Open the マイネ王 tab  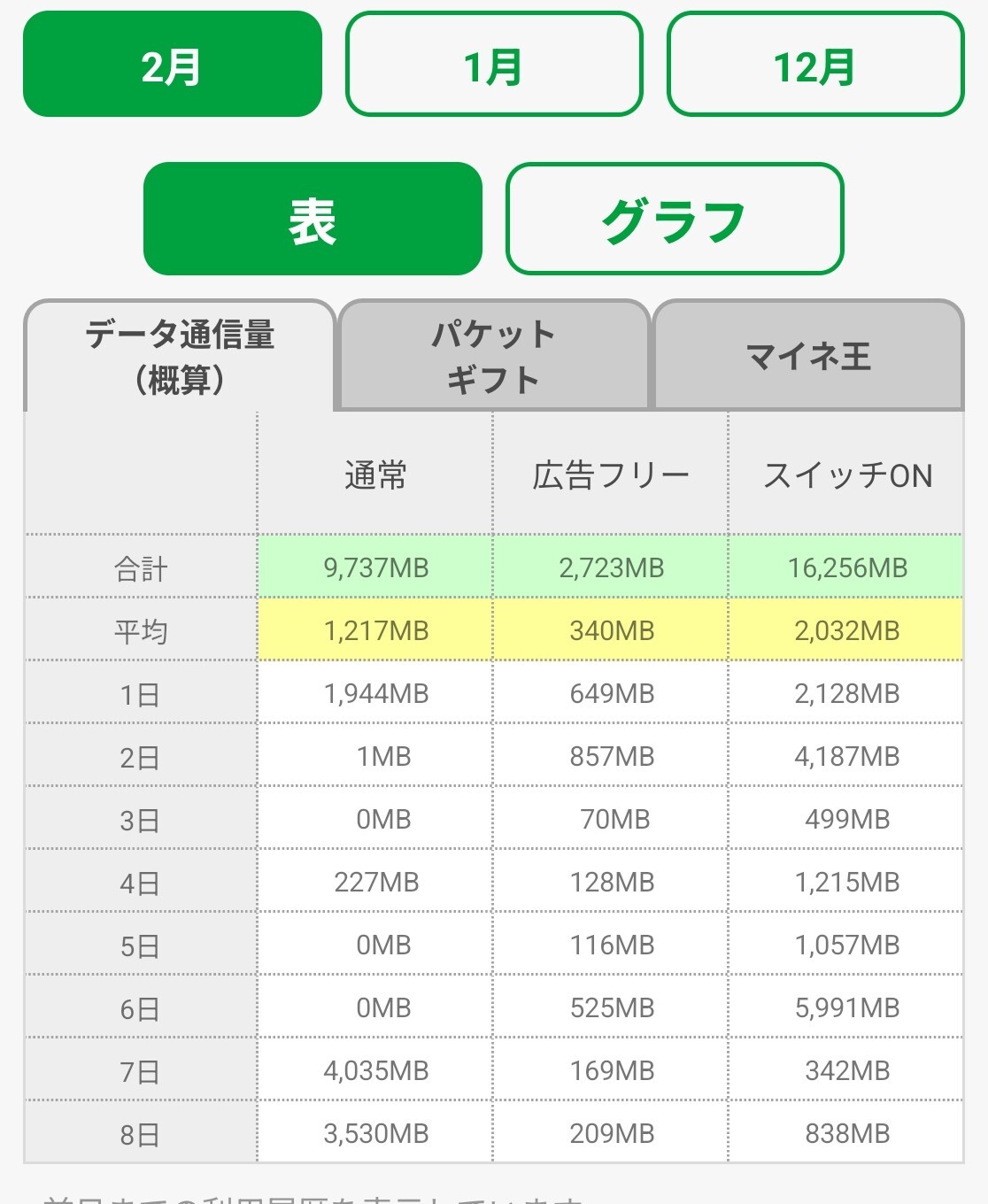(808, 357)
